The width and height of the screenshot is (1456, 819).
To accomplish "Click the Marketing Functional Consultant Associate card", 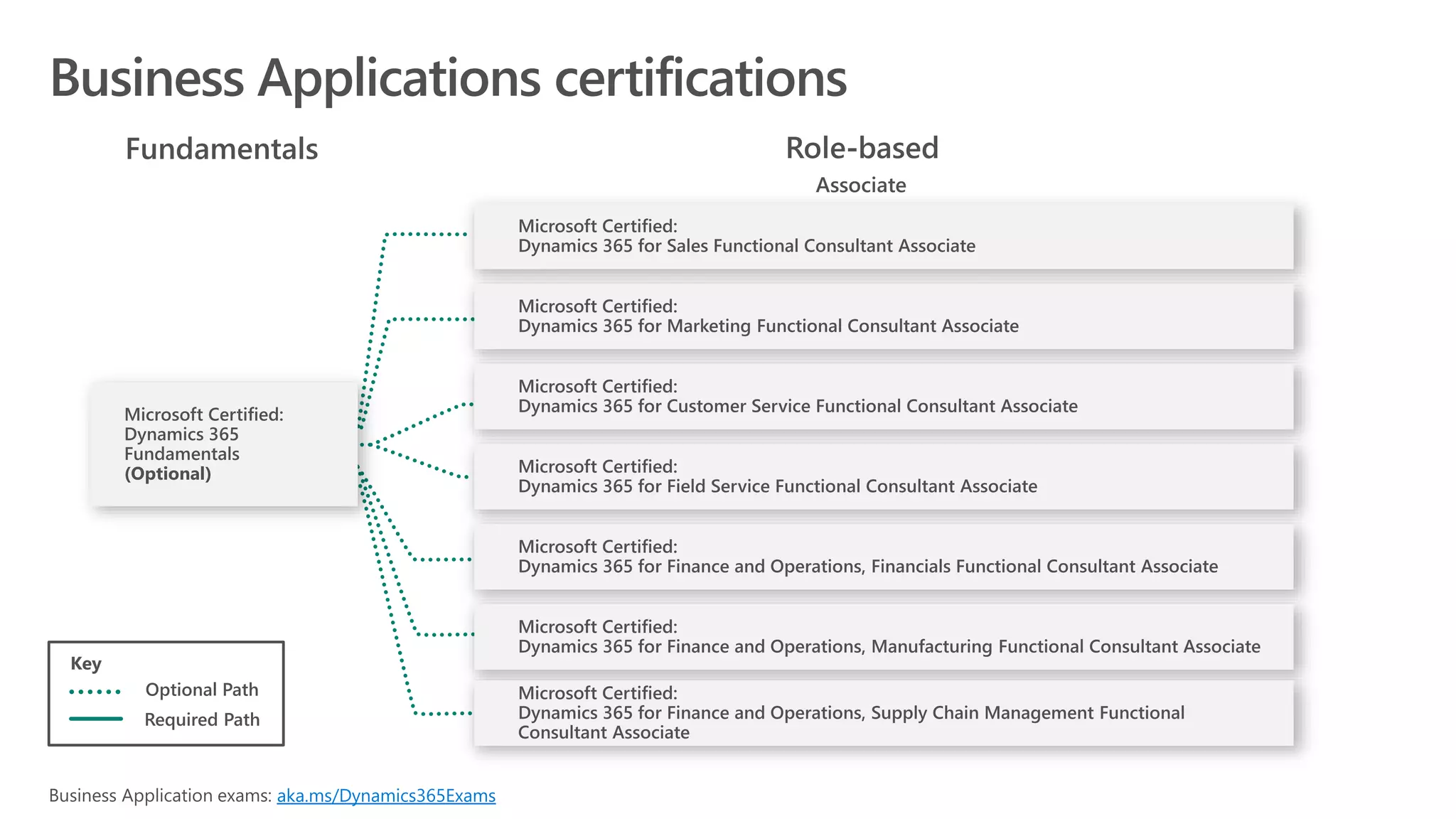I will point(884,316).
